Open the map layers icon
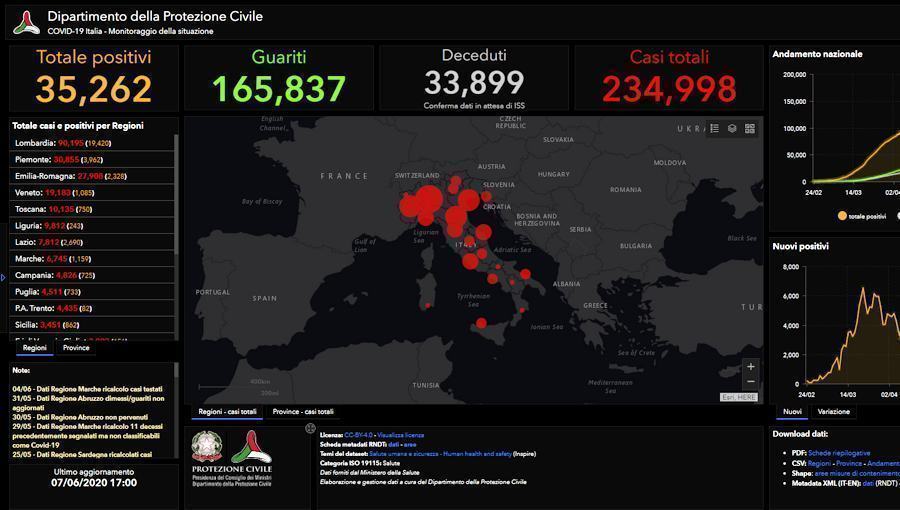The image size is (900, 510). pyautogui.click(x=732, y=129)
